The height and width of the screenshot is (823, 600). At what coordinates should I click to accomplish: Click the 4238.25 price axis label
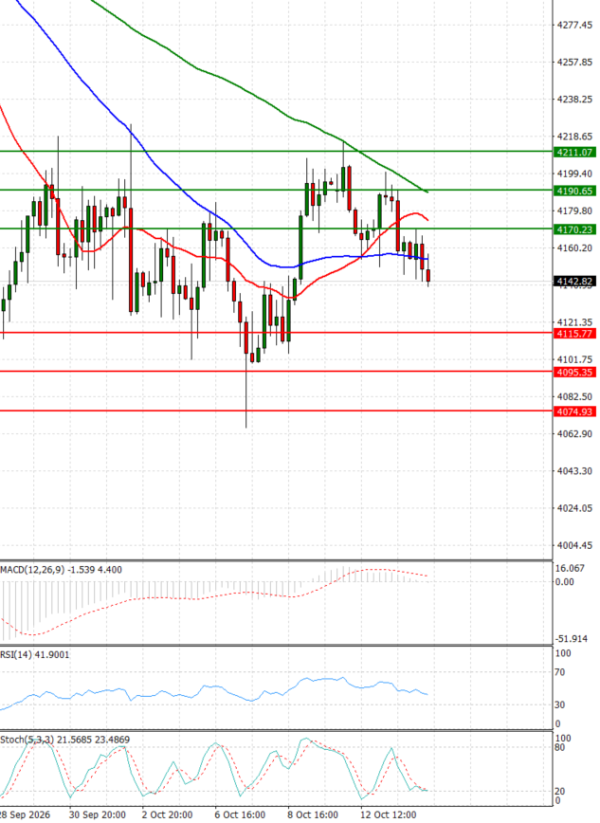[x=575, y=99]
